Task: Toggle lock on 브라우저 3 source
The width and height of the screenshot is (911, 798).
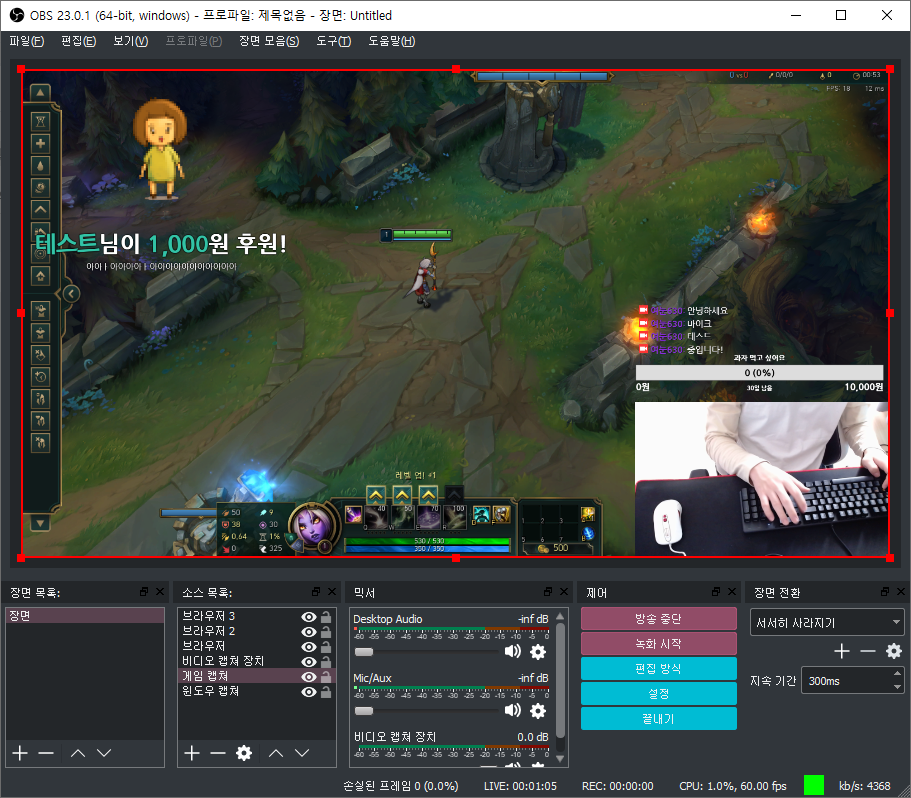Action: pos(327,617)
